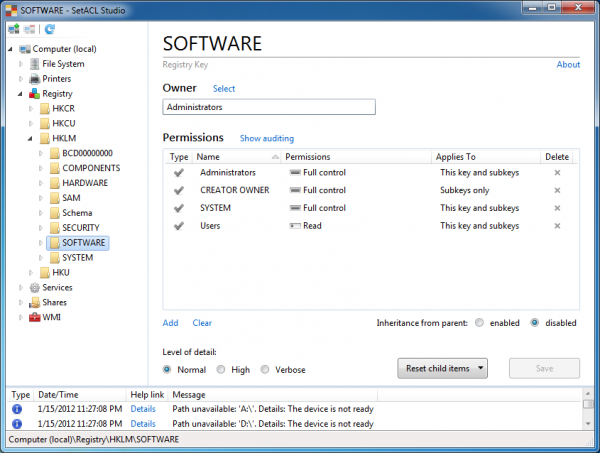Select the COMPONENTS key in tree
600x453 pixels.
(x=91, y=168)
